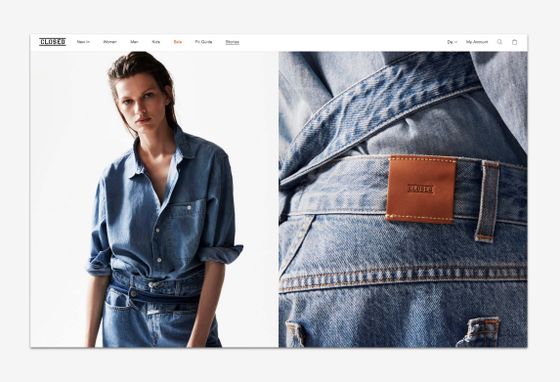Open the shopping bag icon

pos(514,42)
